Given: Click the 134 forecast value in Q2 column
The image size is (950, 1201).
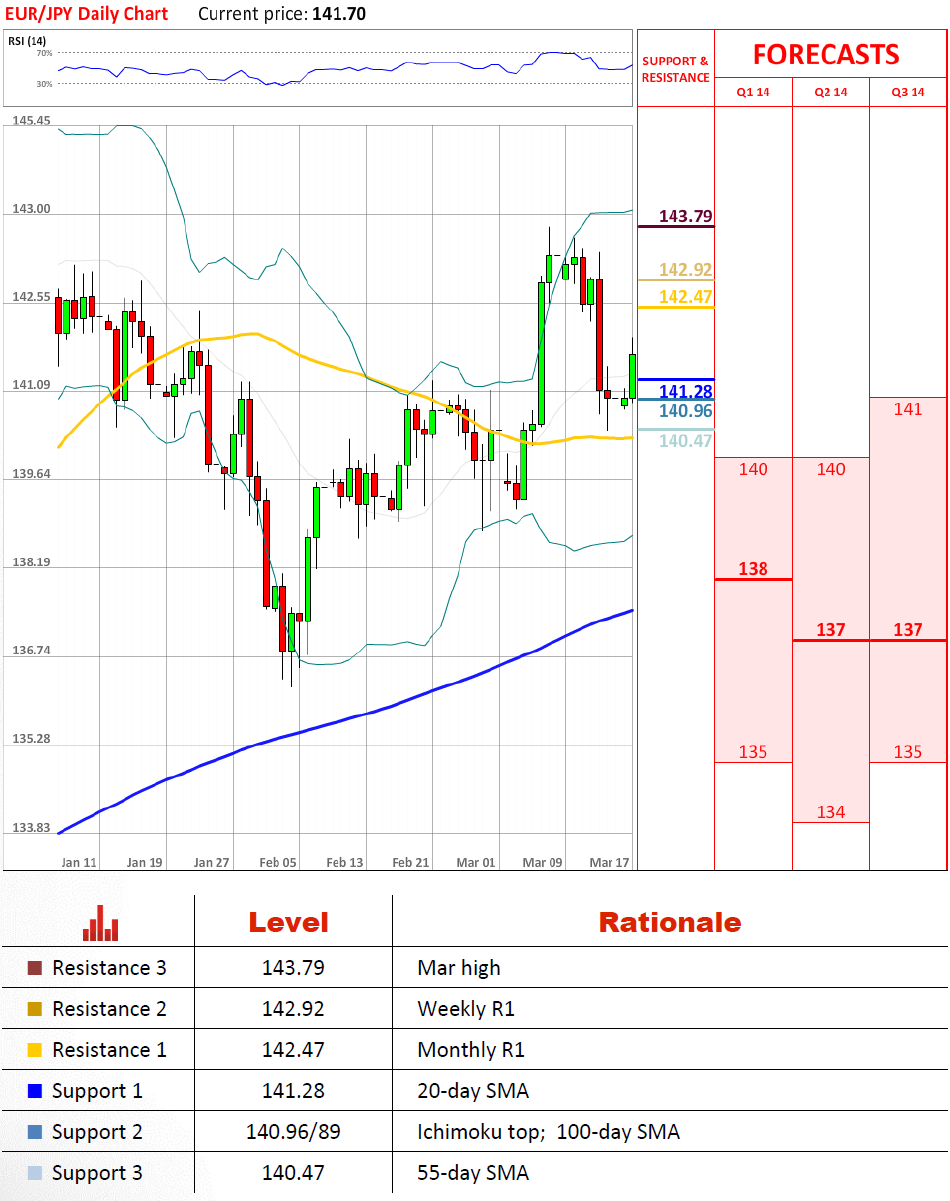Looking at the screenshot, I should 831,812.
